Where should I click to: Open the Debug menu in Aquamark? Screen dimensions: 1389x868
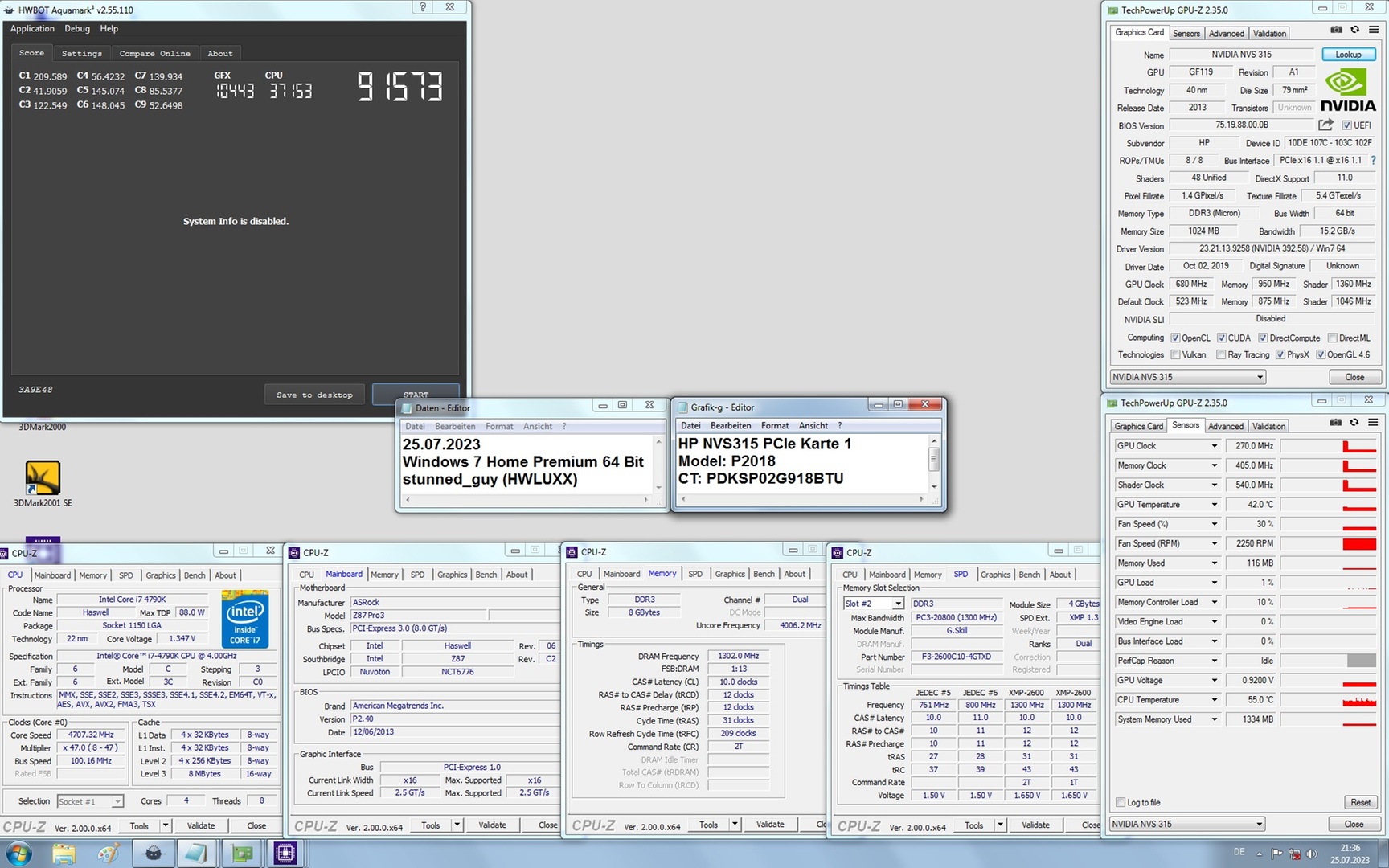[77, 28]
